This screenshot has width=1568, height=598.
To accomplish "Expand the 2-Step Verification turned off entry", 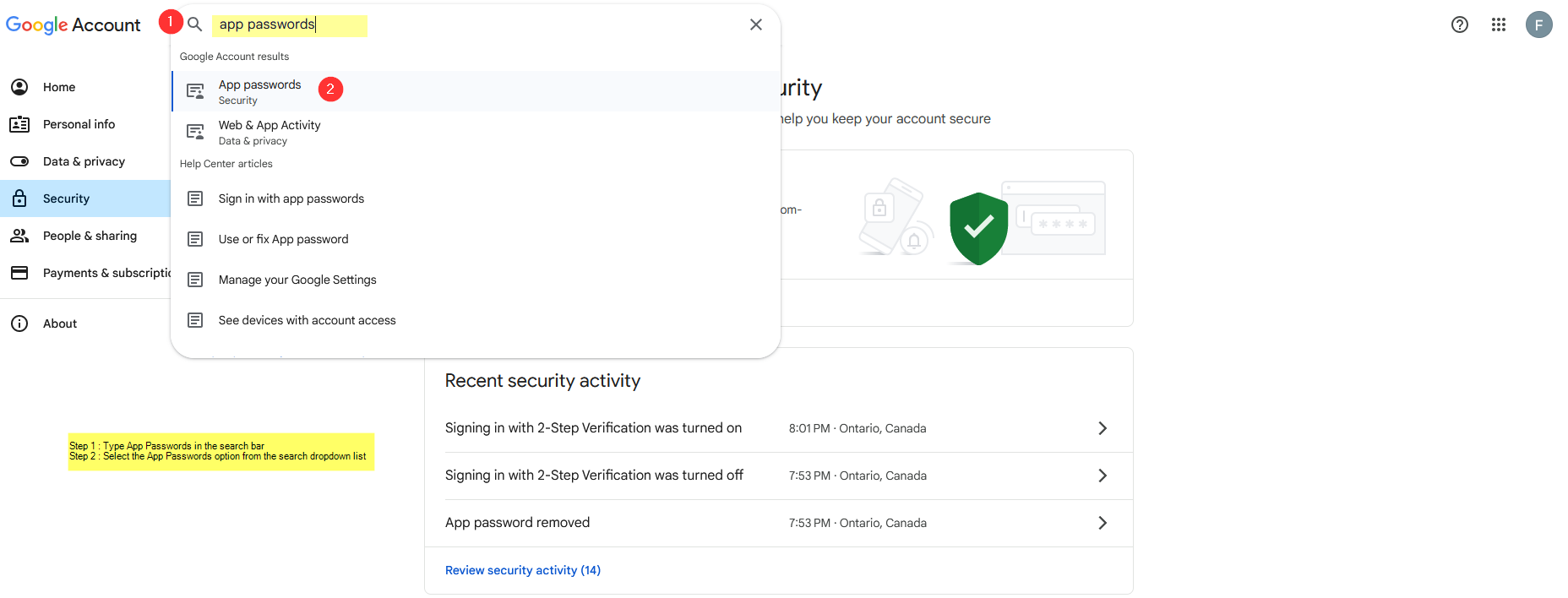I will [1102, 476].
